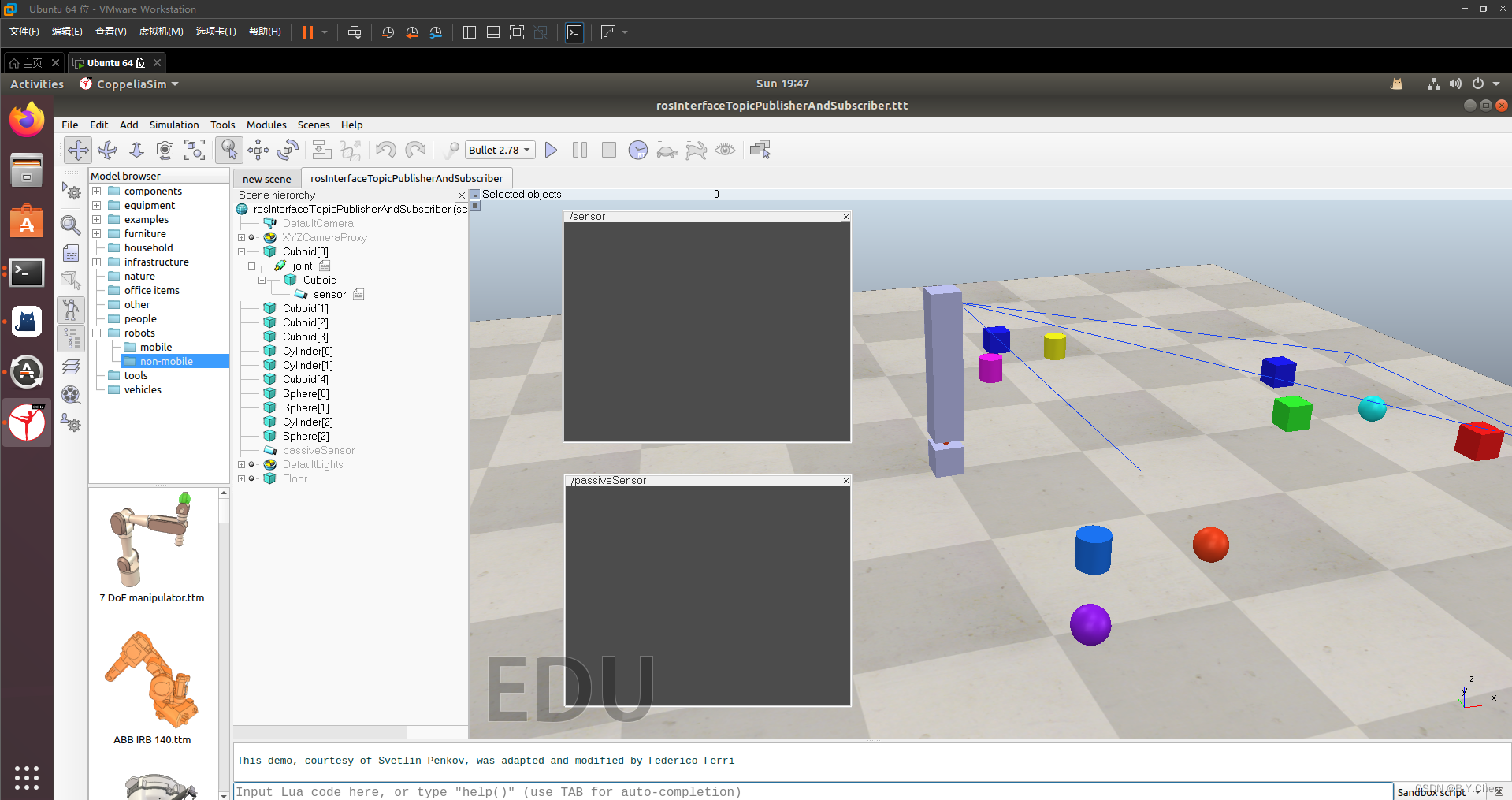1512x800 pixels.
Task: Select the camera rotate tool
Action: [x=107, y=150]
